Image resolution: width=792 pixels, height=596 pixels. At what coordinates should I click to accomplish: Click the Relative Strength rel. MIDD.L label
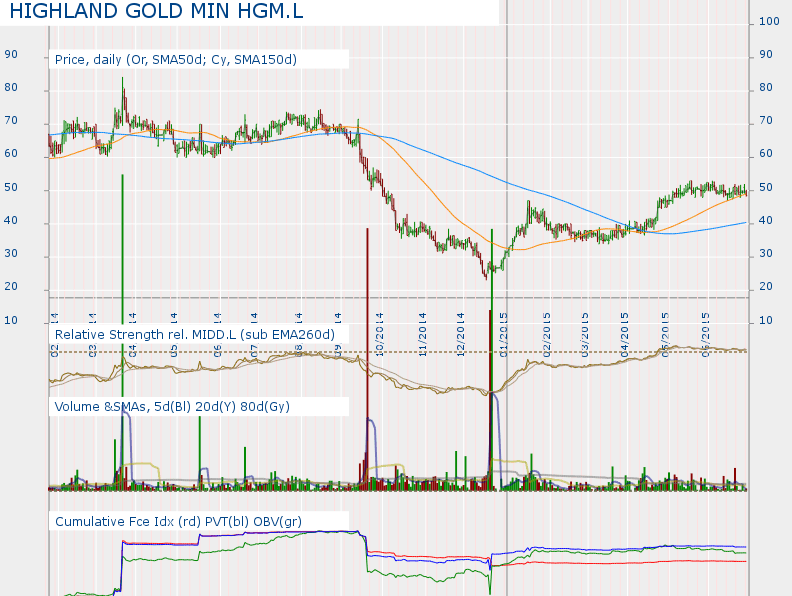(195, 334)
